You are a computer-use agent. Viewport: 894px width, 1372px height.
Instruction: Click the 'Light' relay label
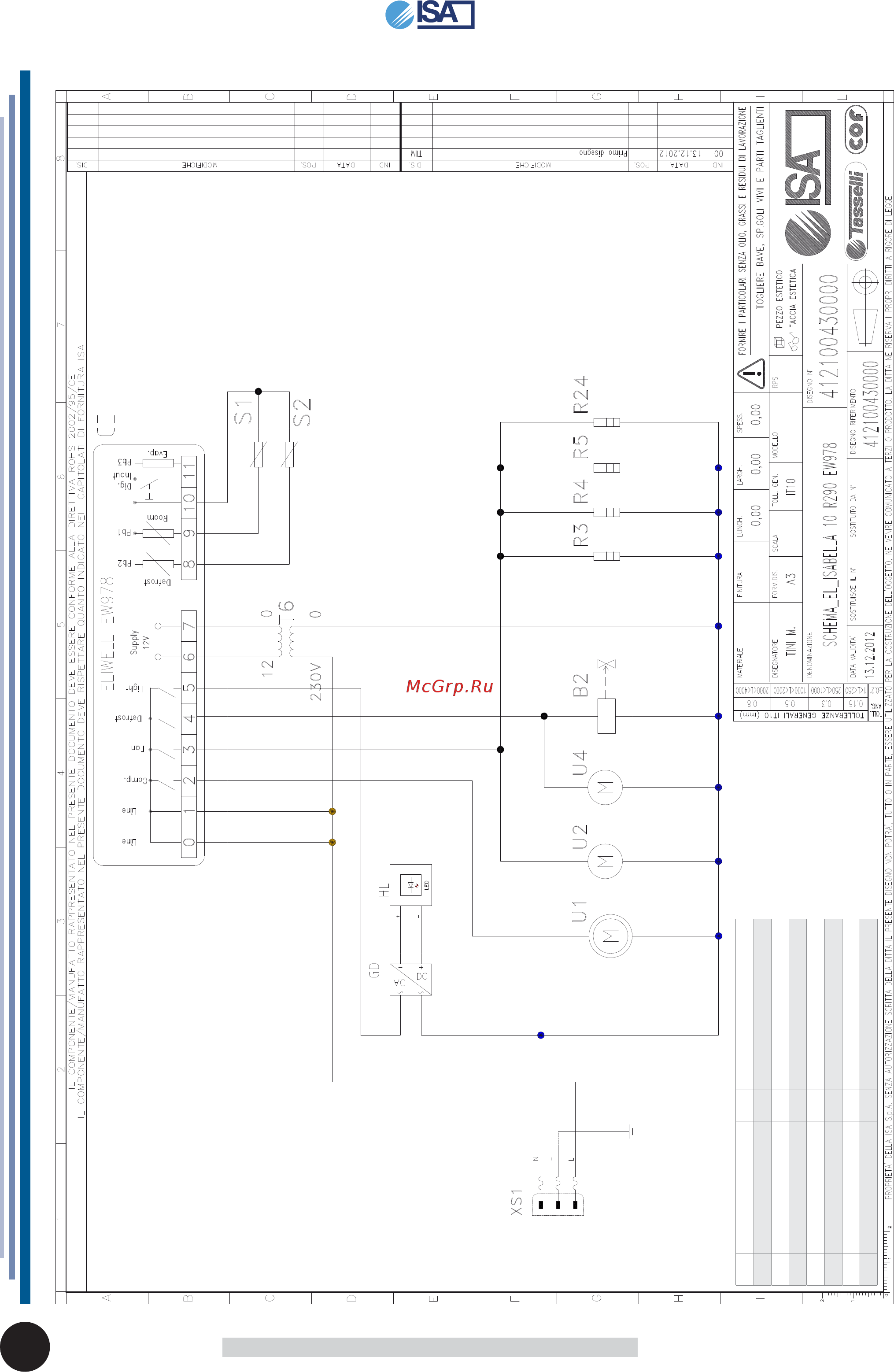(134, 688)
